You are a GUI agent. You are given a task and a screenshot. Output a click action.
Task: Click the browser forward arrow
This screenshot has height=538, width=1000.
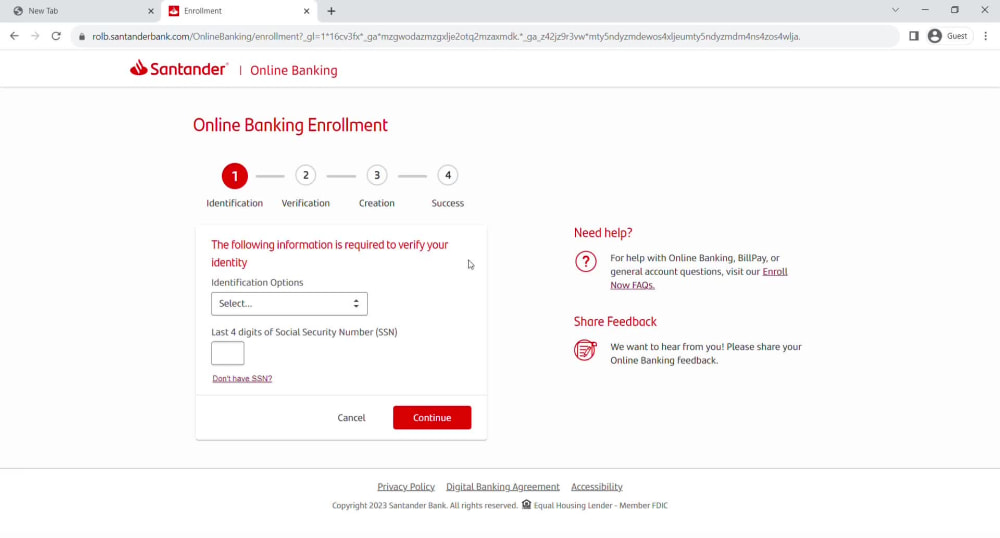pos(35,36)
